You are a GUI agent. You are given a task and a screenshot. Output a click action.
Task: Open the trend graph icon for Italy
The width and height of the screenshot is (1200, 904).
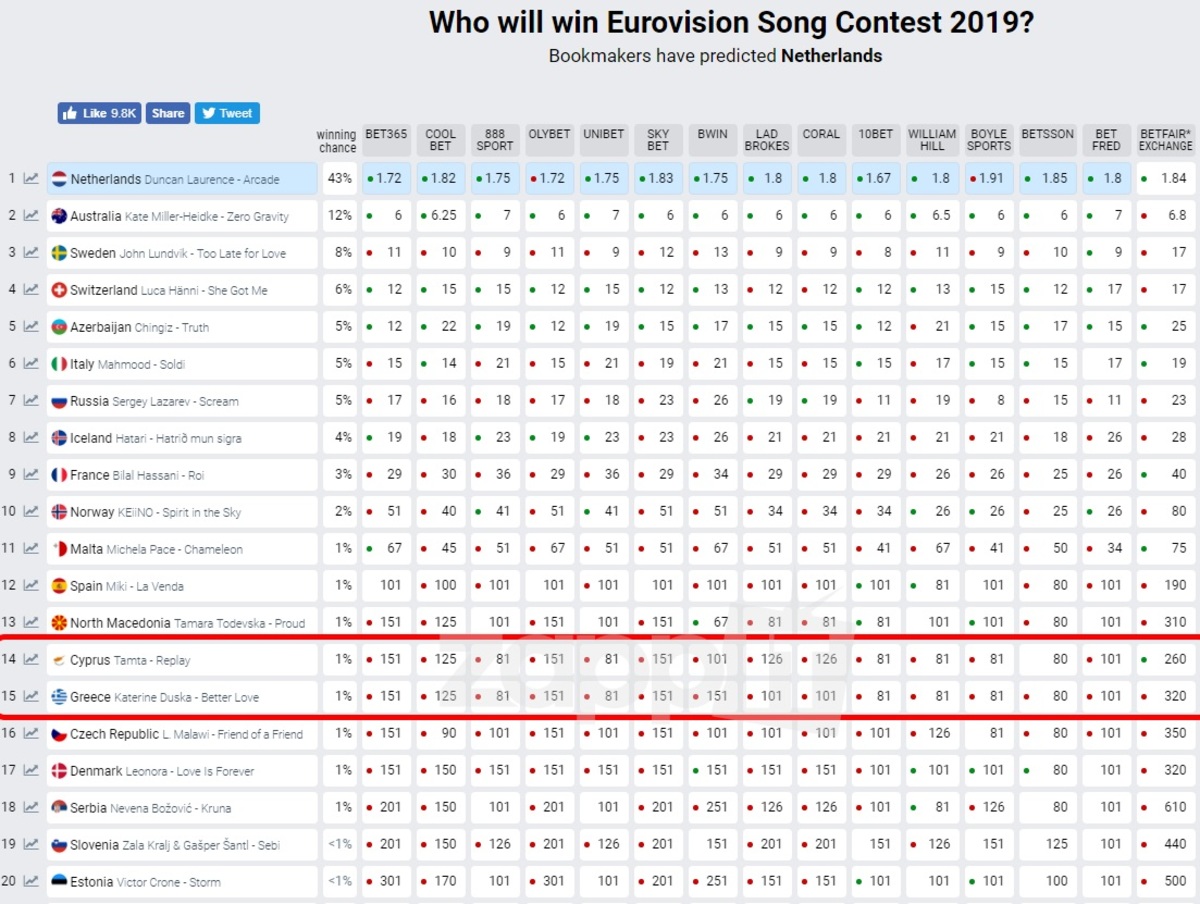[31, 364]
